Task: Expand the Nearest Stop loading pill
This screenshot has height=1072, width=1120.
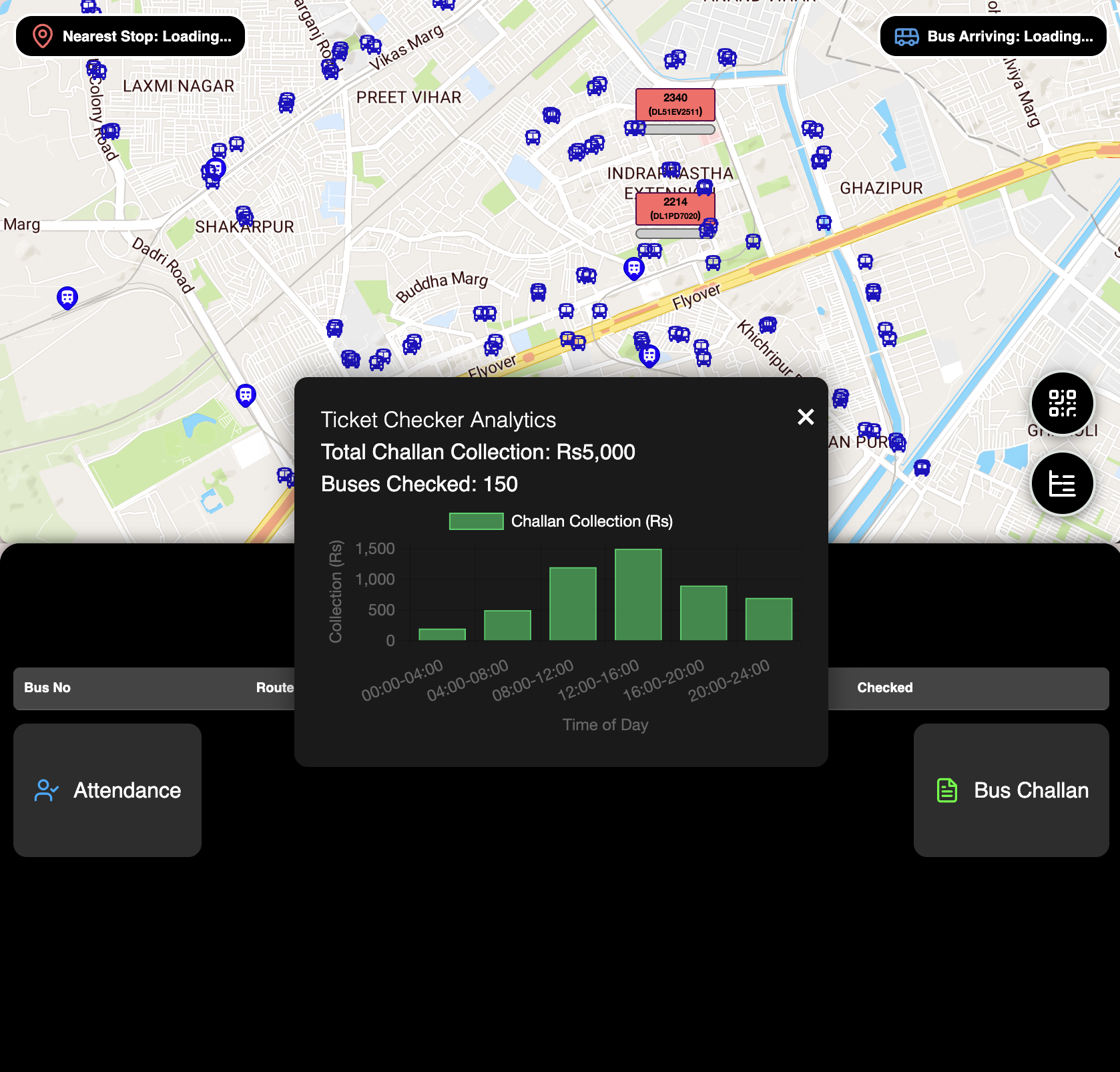Action: (129, 36)
